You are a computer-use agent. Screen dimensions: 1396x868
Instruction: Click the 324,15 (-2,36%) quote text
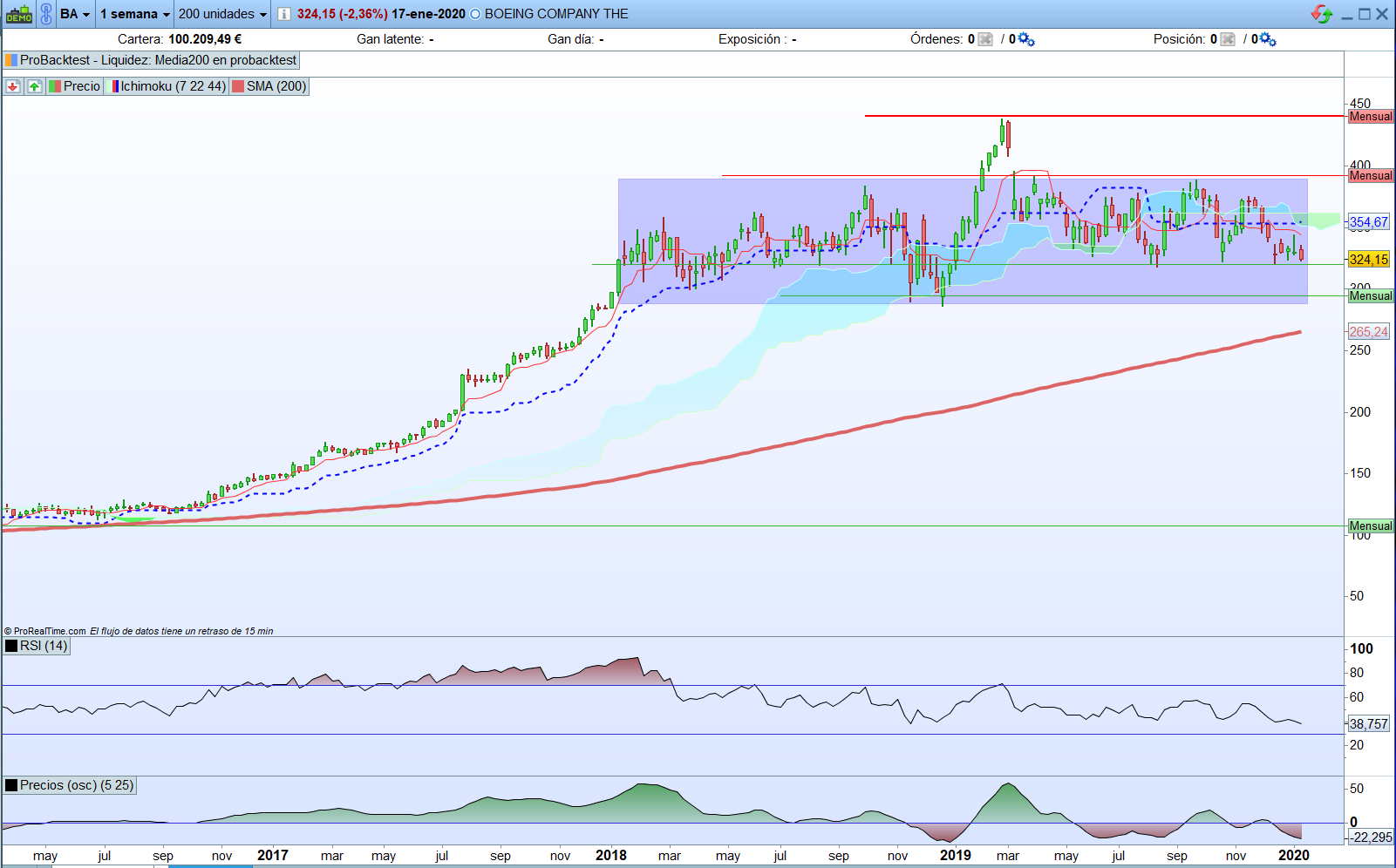pos(343,14)
